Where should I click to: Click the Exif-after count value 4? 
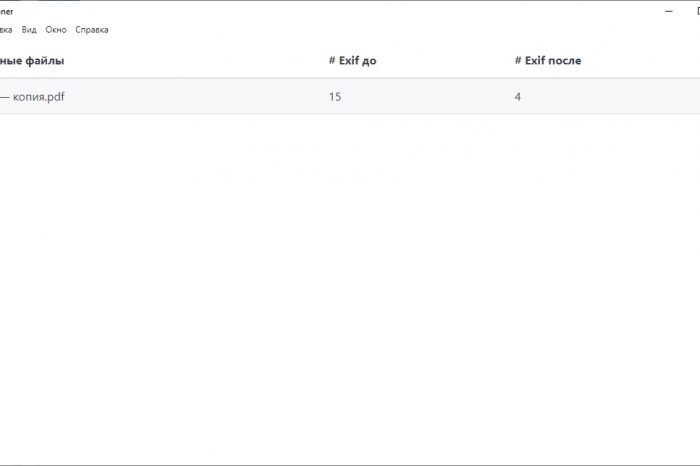click(518, 97)
